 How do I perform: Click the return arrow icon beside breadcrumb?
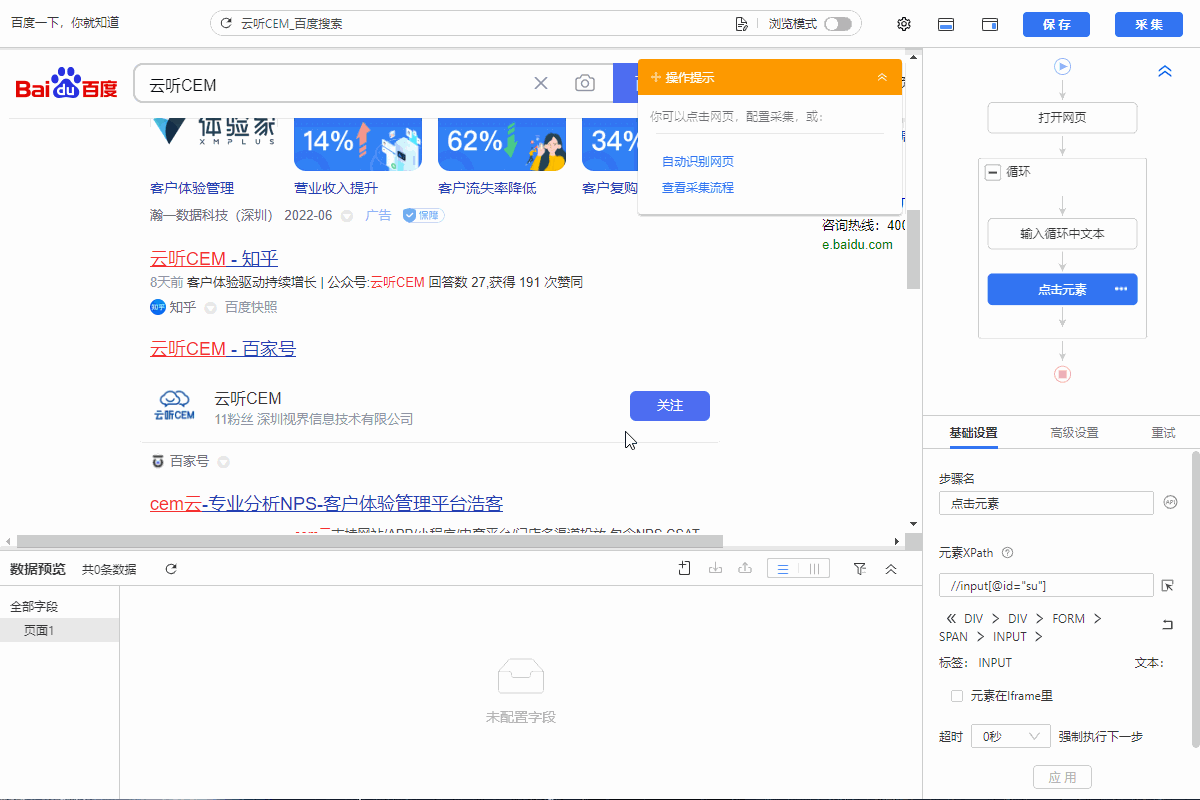[1167, 625]
